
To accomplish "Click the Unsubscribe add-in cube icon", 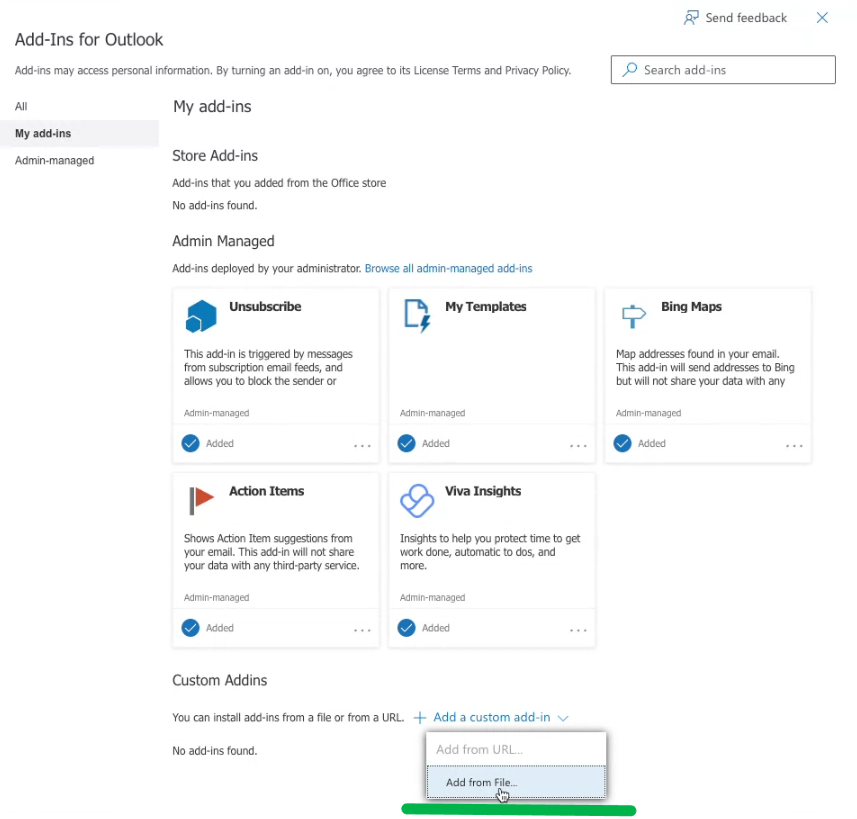I will click(x=201, y=316).
